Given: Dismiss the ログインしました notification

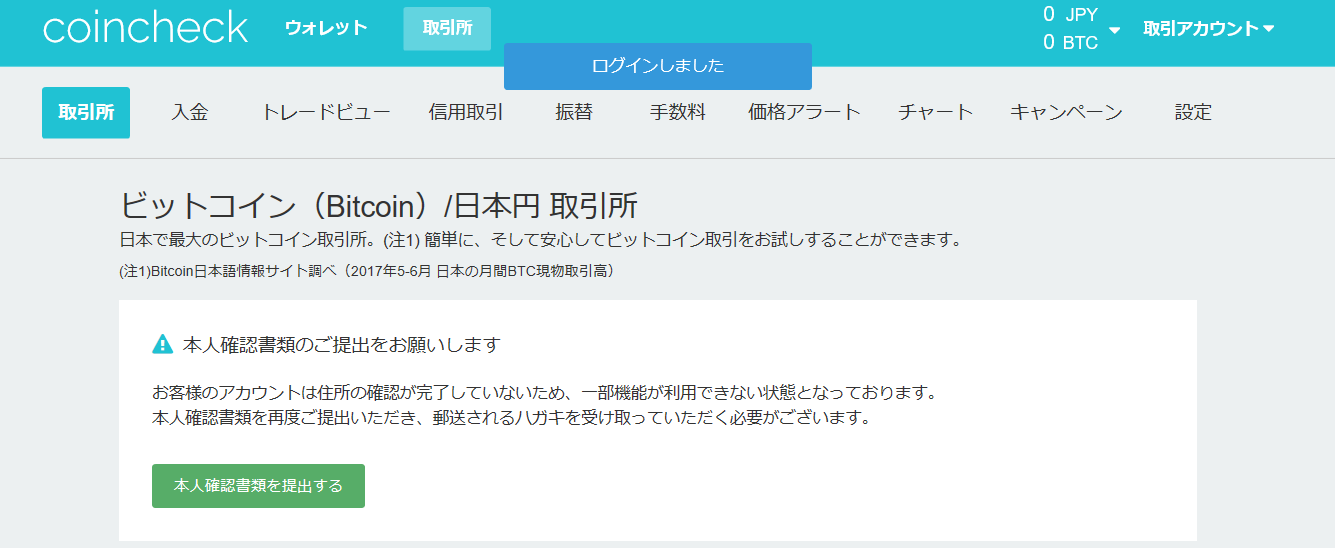Looking at the screenshot, I should (658, 66).
